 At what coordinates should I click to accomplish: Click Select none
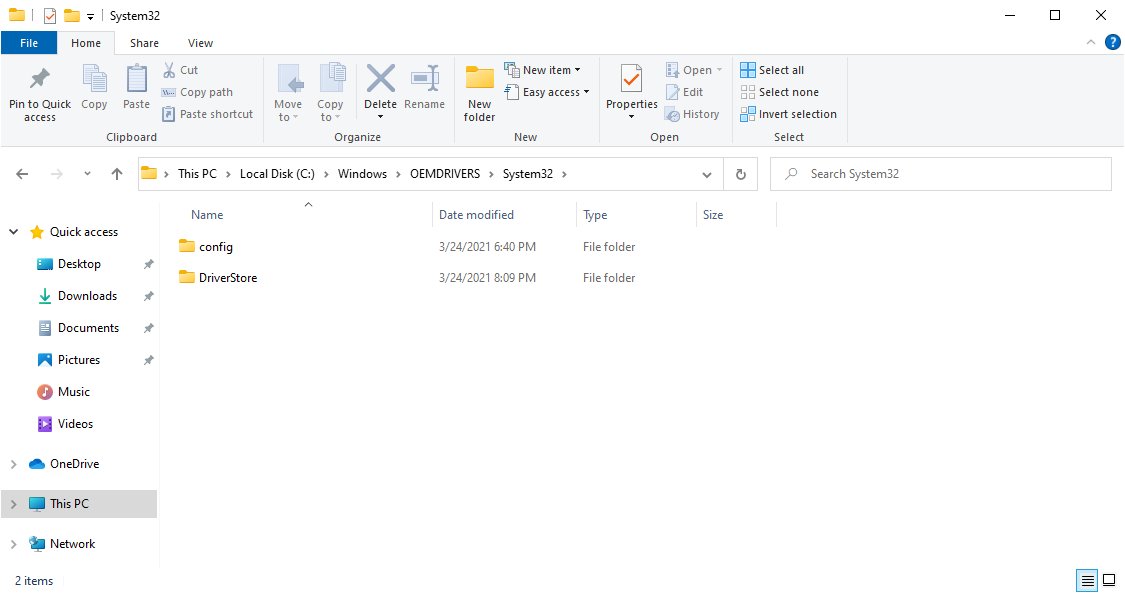779,92
